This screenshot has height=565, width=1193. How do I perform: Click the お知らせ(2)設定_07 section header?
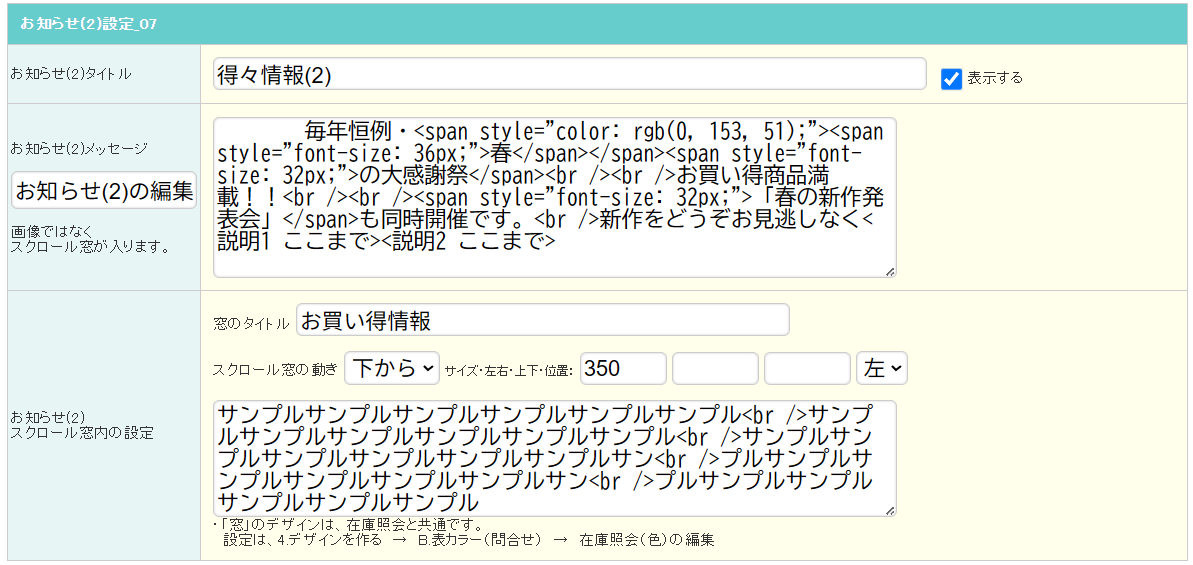pyautogui.click(x=596, y=24)
